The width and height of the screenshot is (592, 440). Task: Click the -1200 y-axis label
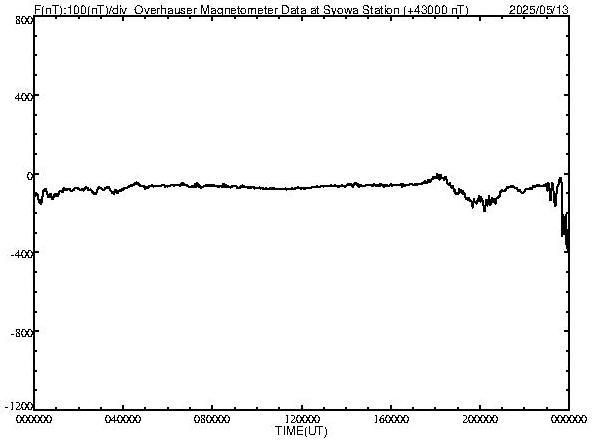[x=19, y=406]
